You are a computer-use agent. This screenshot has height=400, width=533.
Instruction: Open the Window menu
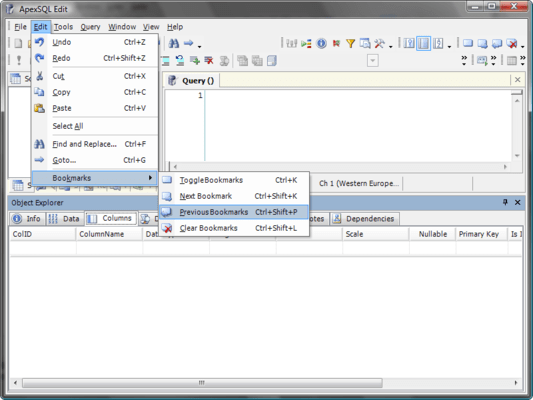[122, 27]
